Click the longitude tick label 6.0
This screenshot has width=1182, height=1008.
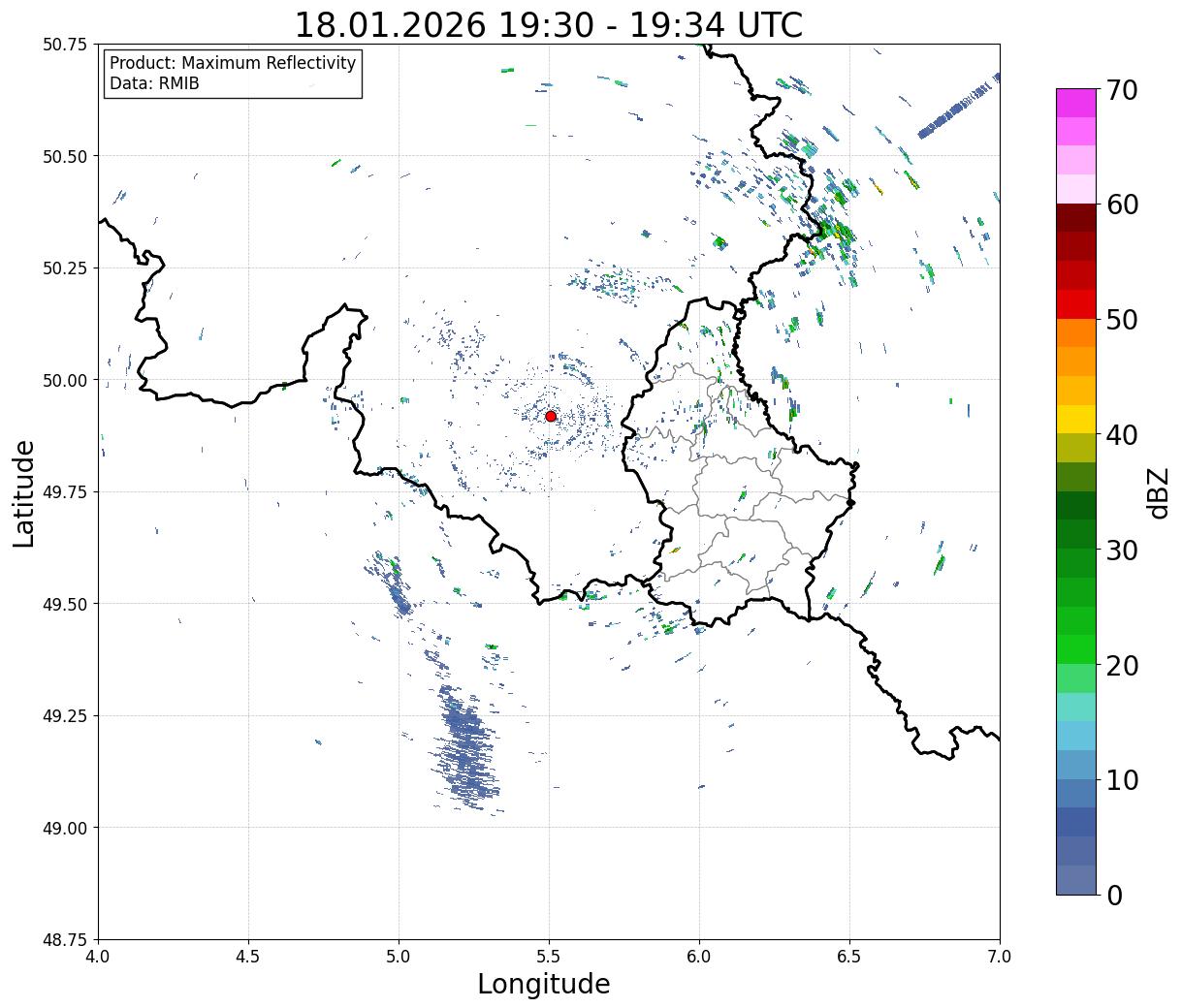(699, 957)
